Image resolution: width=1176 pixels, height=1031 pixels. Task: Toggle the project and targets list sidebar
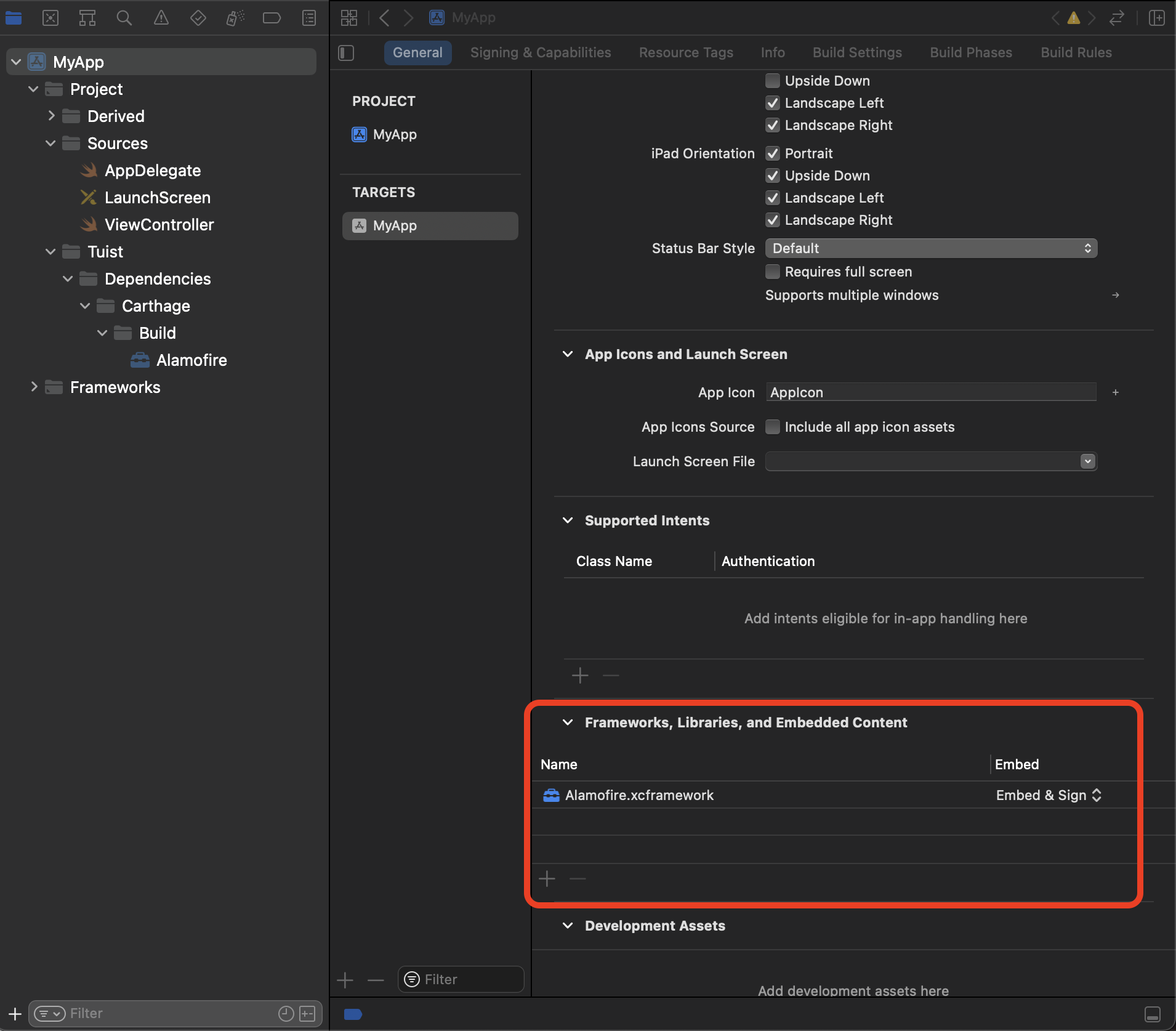click(347, 53)
